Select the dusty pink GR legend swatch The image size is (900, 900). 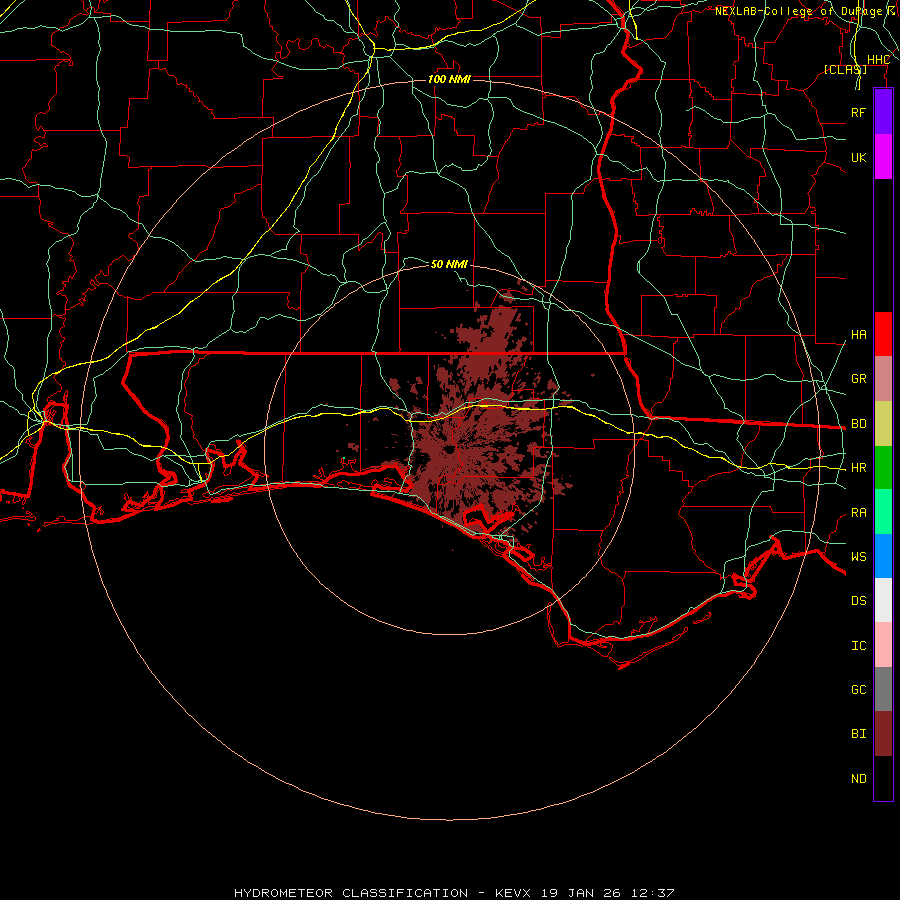[x=883, y=378]
